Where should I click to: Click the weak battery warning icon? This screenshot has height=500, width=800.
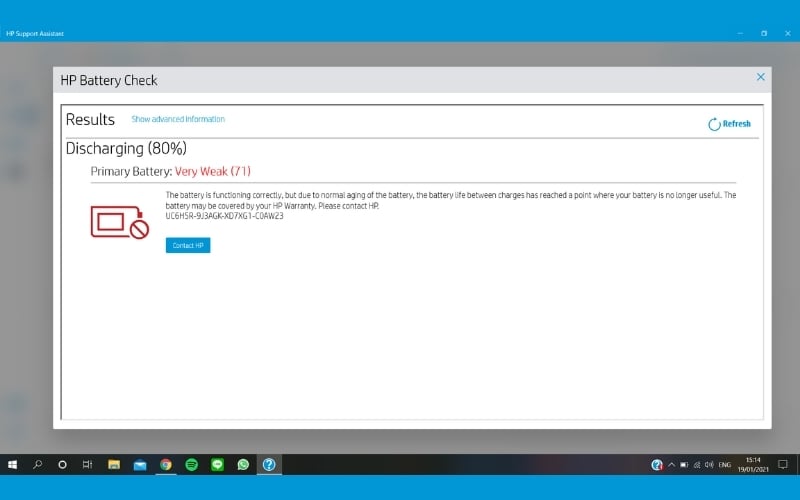(x=119, y=222)
